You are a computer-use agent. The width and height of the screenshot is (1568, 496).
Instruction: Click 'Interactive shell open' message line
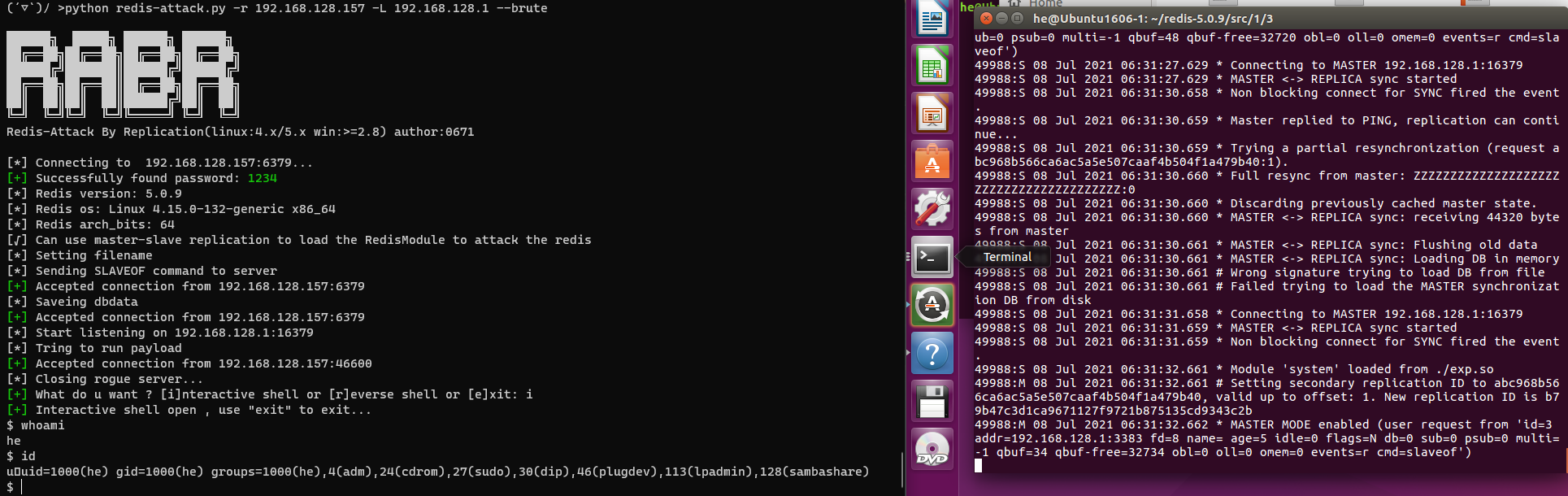tap(189, 410)
